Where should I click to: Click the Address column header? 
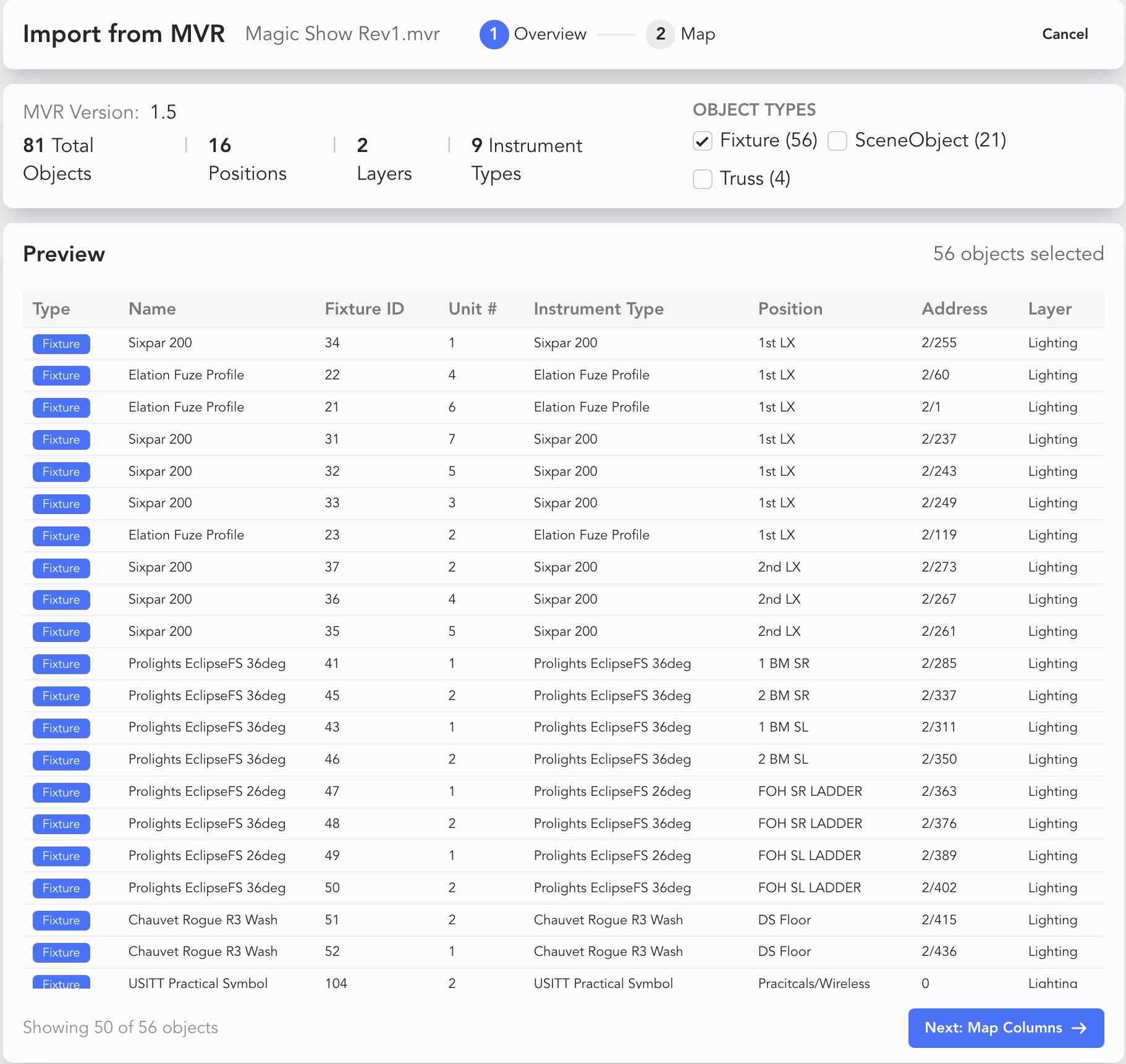(x=954, y=309)
